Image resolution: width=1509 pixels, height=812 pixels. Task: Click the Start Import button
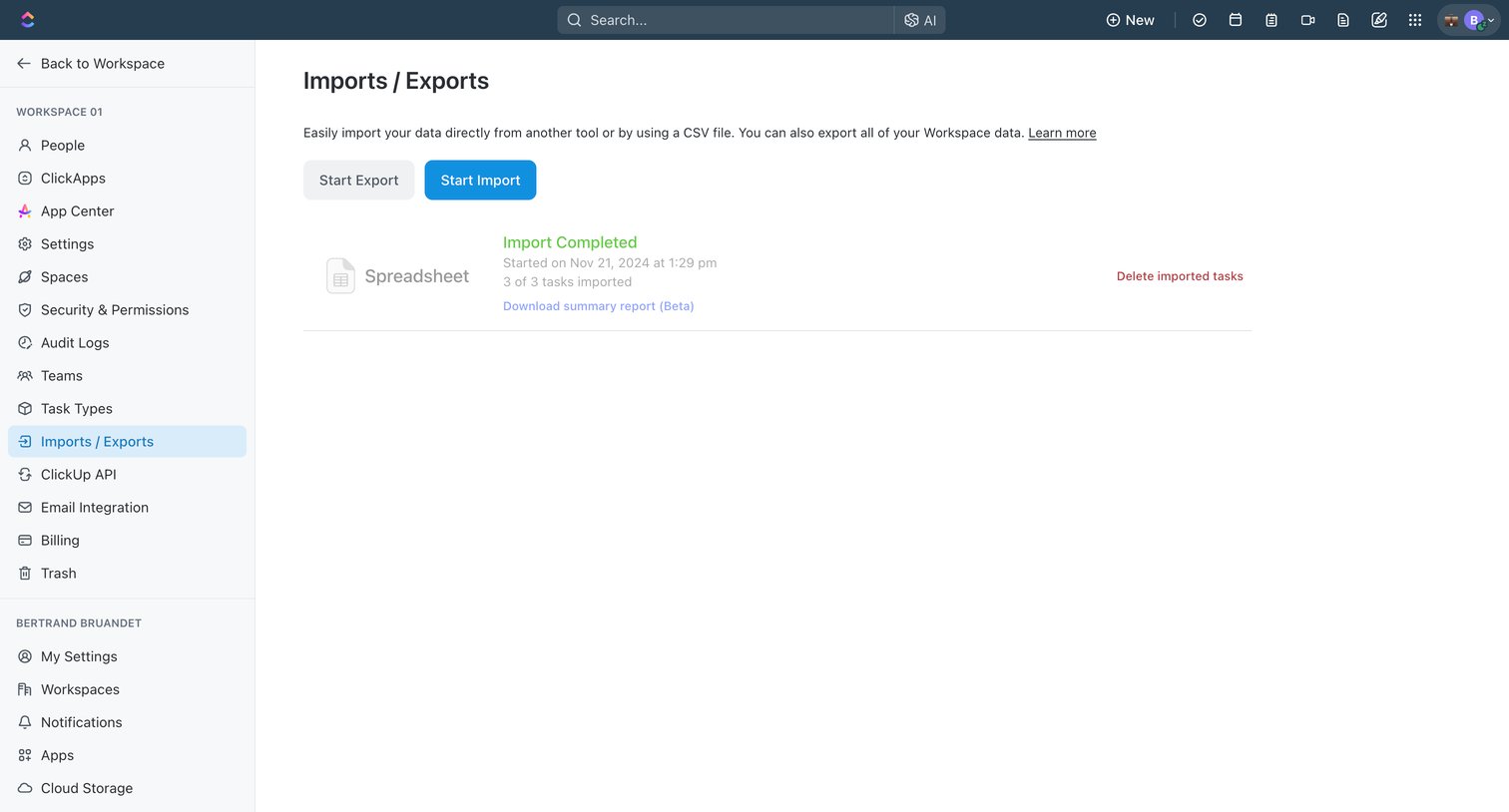click(480, 181)
